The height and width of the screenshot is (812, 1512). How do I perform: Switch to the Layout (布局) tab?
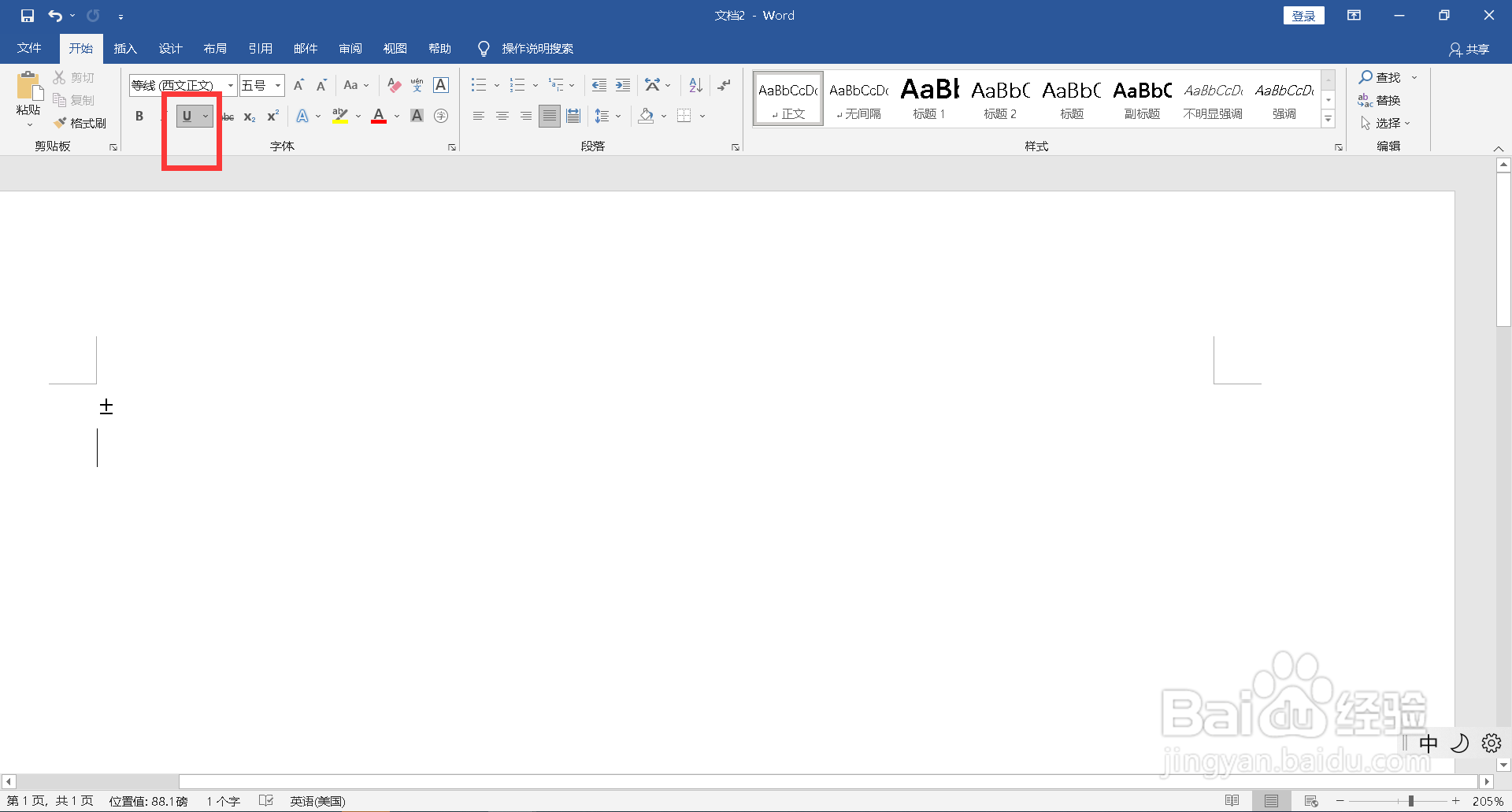(x=215, y=49)
